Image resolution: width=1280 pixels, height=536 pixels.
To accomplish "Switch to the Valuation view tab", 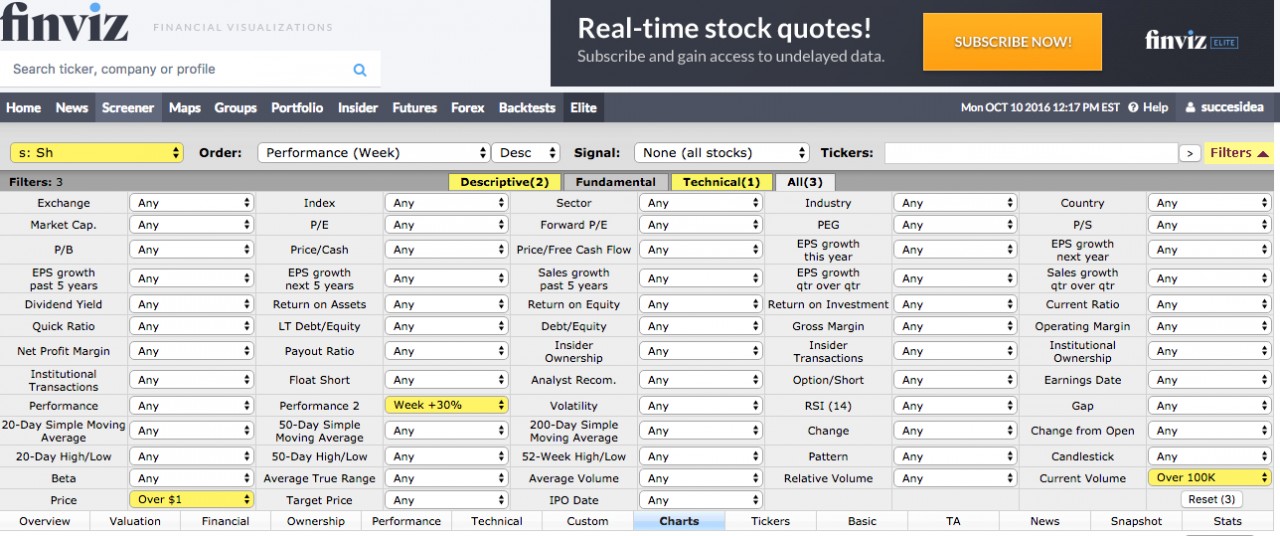I will click(135, 521).
